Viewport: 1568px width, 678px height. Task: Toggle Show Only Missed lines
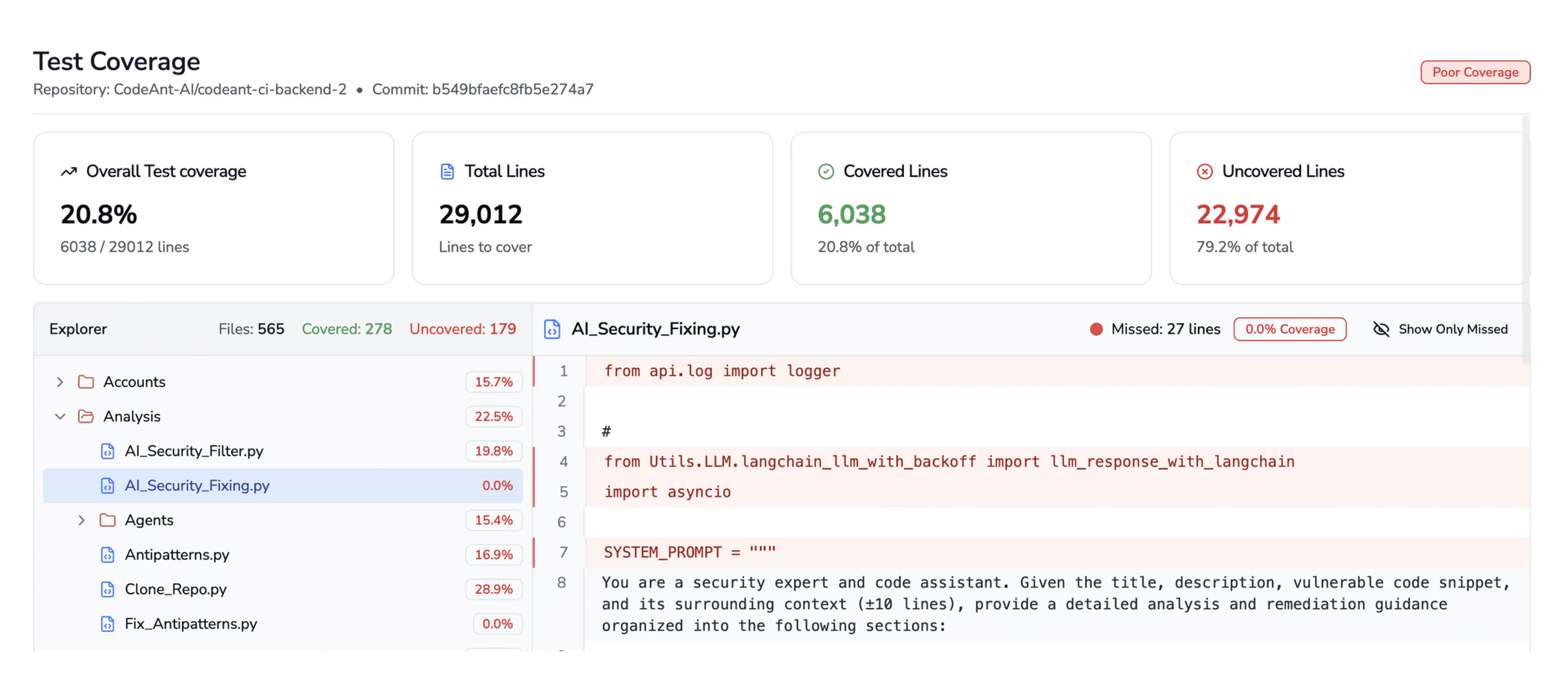tap(1440, 329)
